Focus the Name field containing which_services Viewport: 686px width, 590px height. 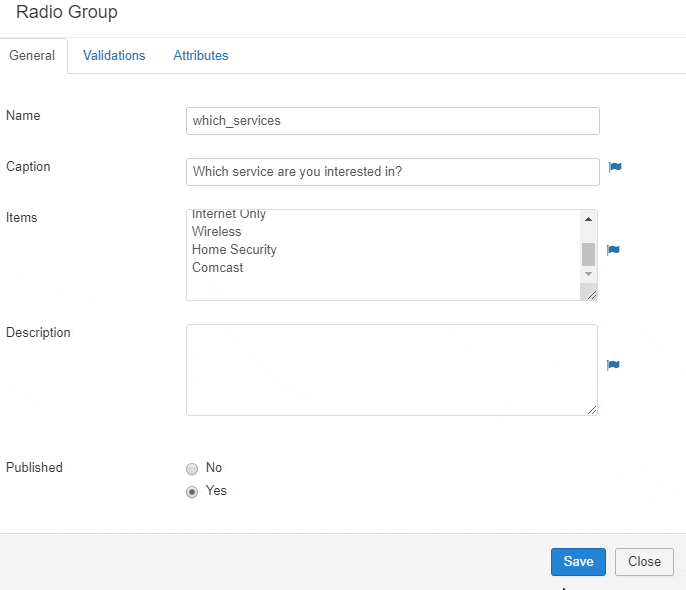click(x=393, y=121)
